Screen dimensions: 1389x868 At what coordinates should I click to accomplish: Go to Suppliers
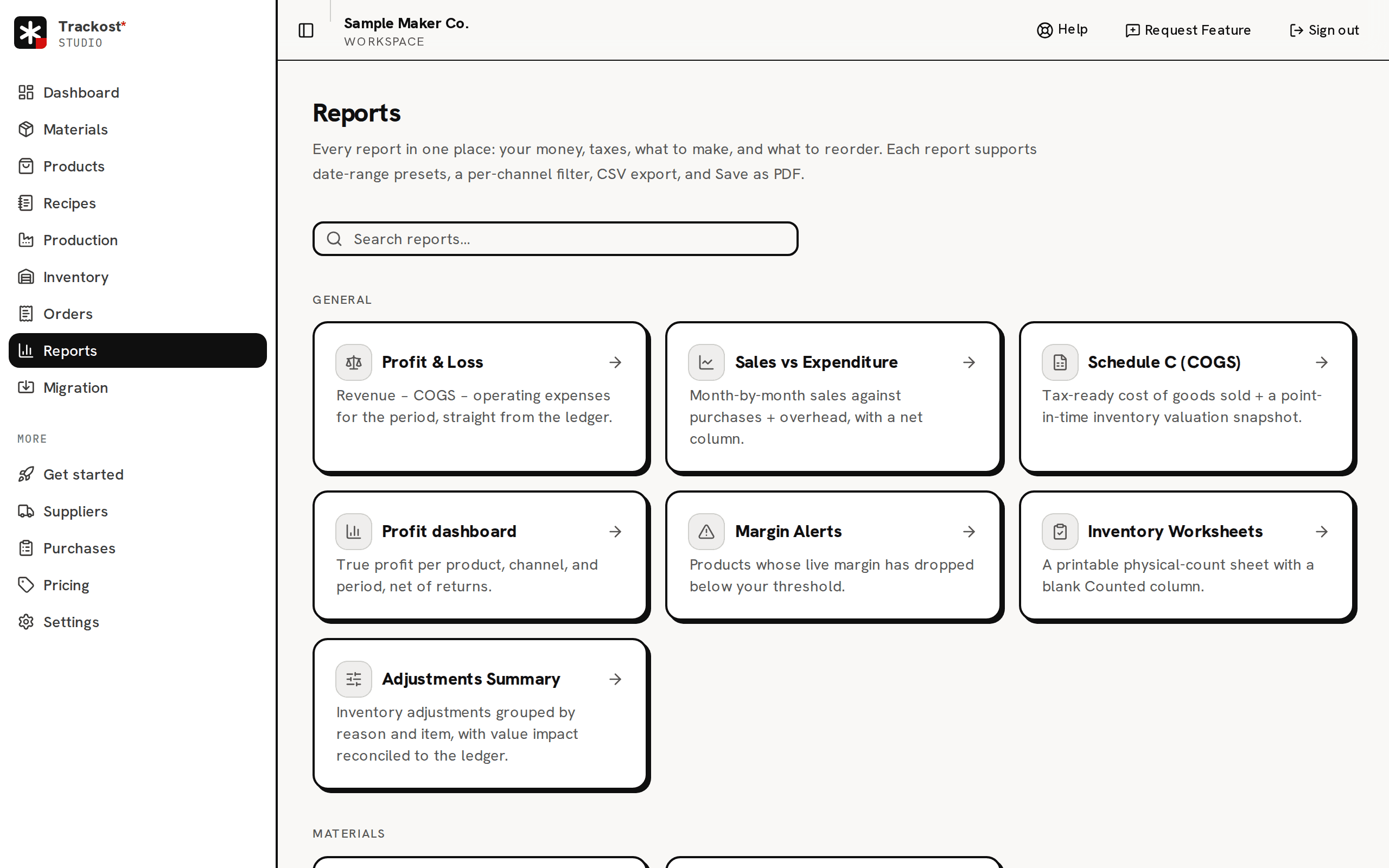click(x=138, y=512)
